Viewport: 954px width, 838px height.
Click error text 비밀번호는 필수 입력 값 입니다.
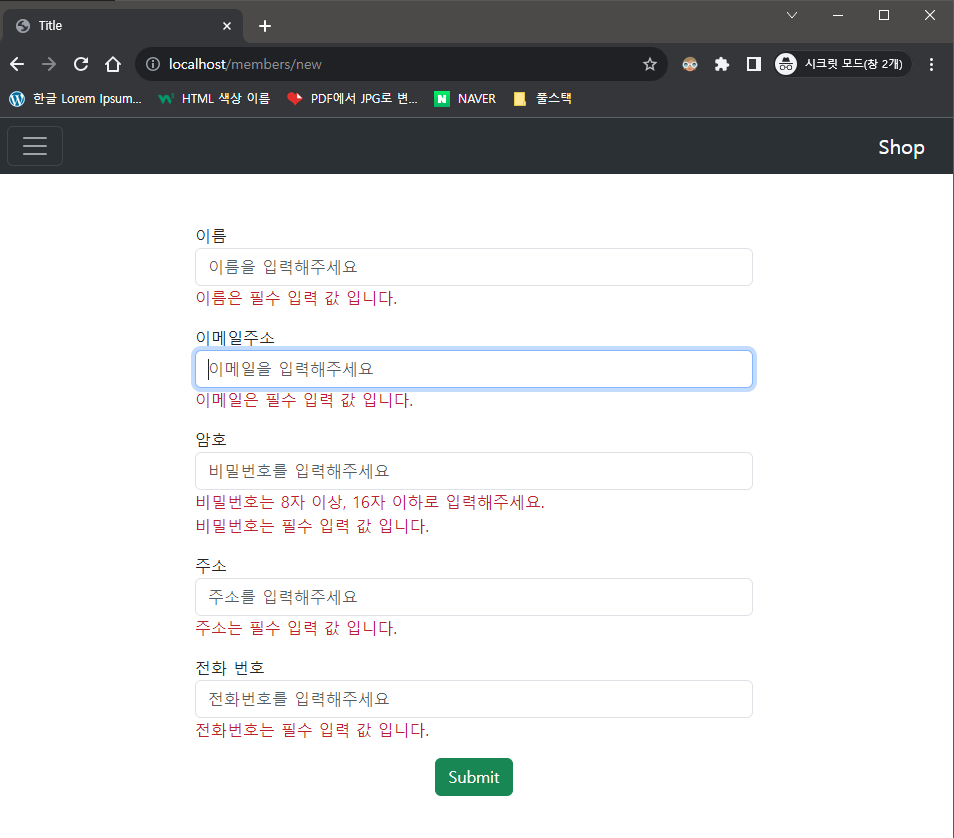[x=312, y=526]
